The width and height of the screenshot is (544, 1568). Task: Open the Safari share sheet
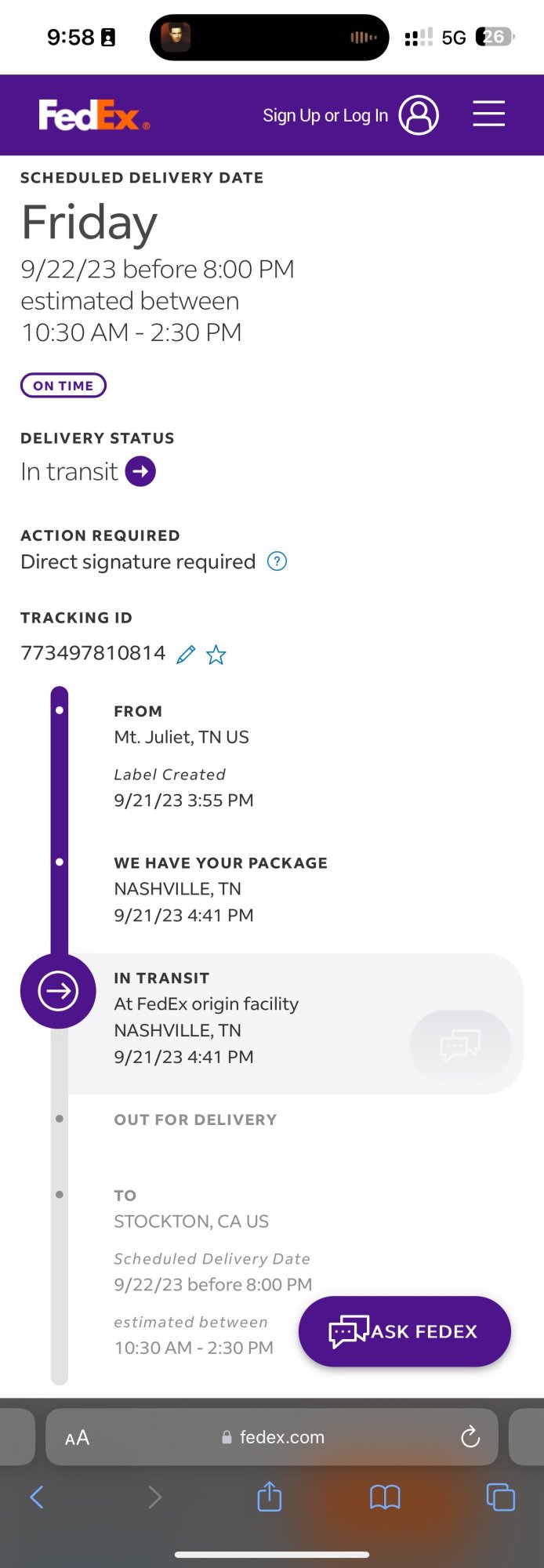pos(270,1496)
